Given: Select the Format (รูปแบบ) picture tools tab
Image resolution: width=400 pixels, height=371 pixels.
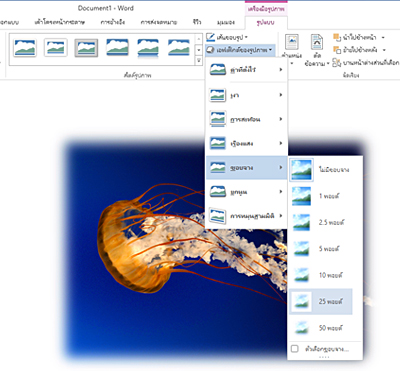Looking at the screenshot, I should (266, 23).
